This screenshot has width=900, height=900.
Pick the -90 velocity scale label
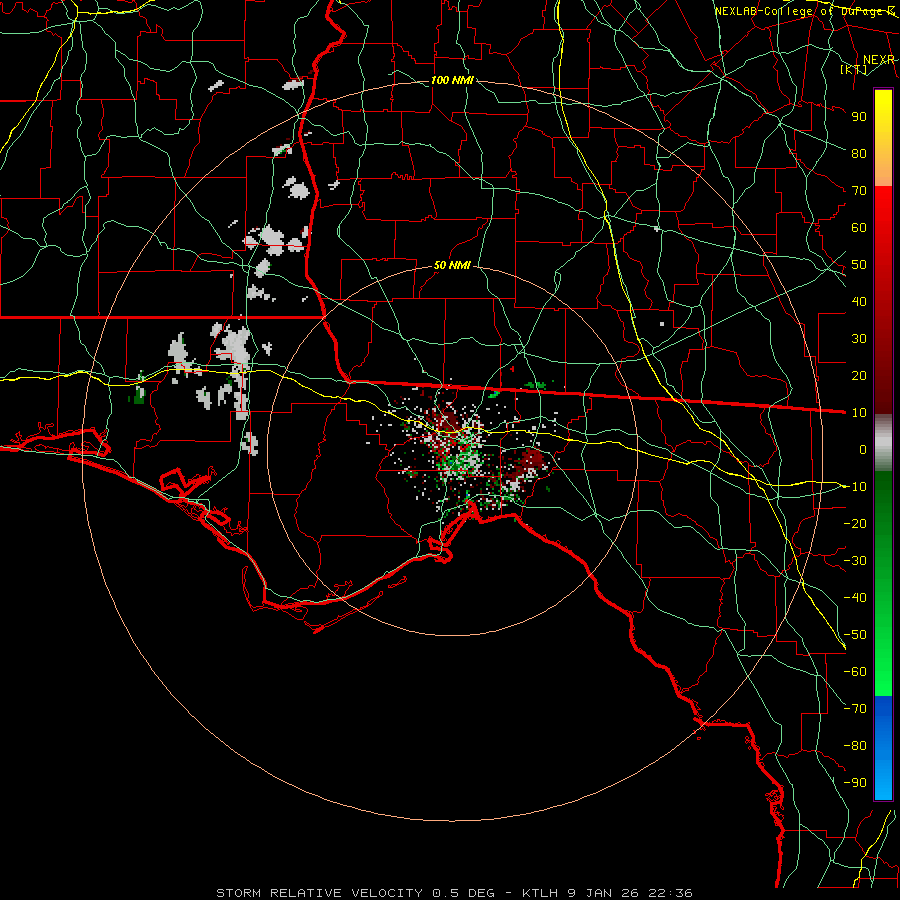pyautogui.click(x=855, y=783)
